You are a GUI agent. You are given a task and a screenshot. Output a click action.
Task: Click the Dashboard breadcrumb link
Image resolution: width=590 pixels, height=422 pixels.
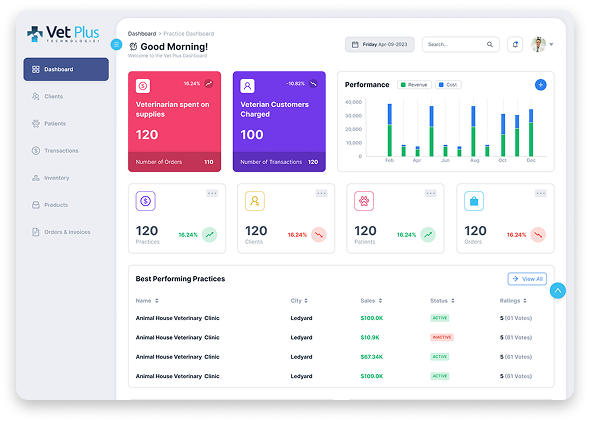tap(141, 33)
